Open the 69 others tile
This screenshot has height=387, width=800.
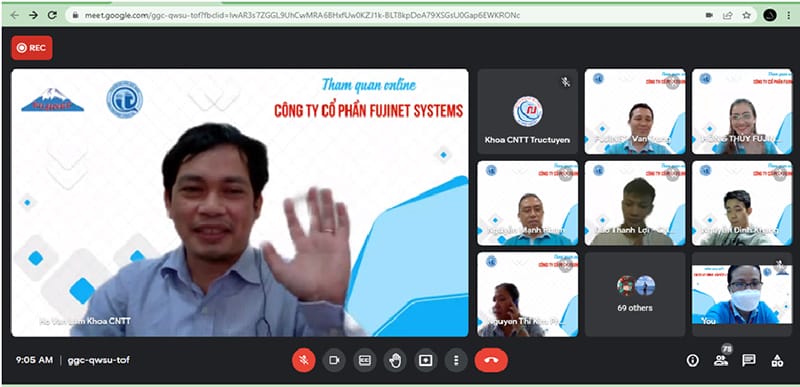(x=635, y=294)
